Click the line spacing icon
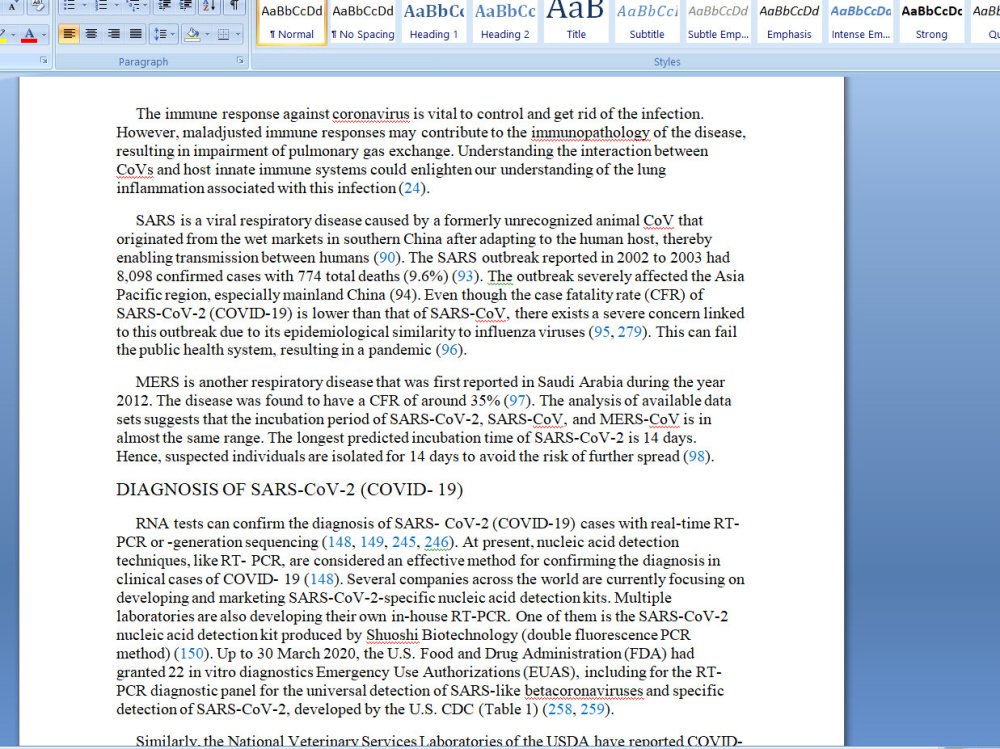The width and height of the screenshot is (1000, 749). point(159,34)
